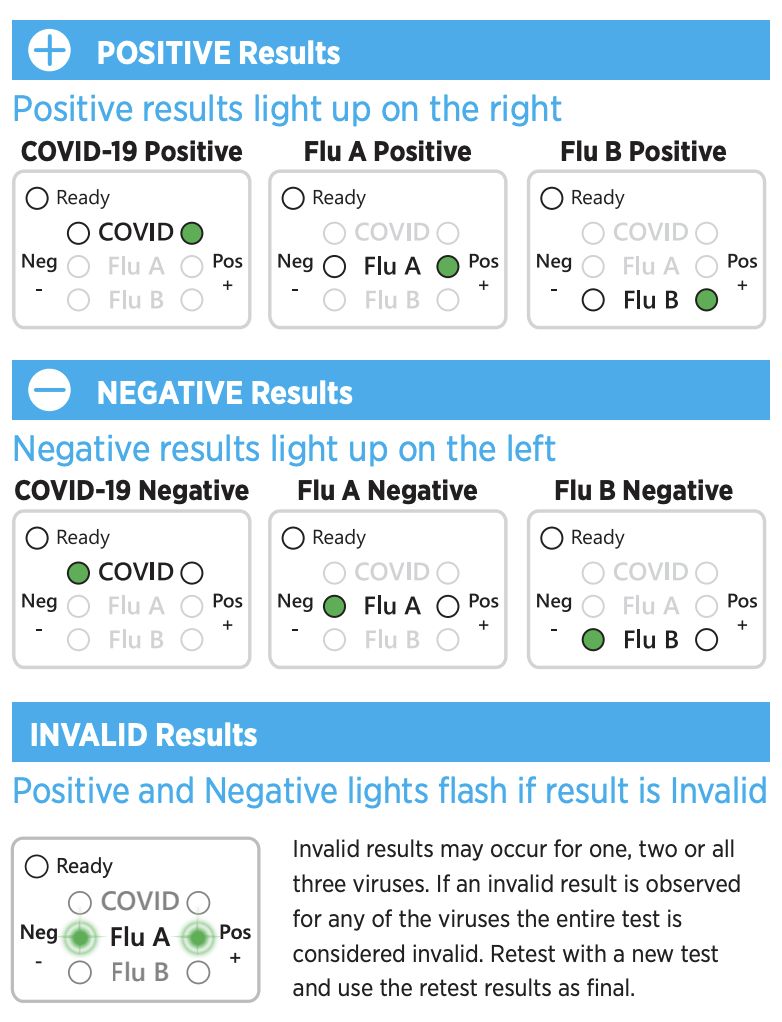Click green Flu A light in Flu A Negative panel
Viewport: 782px width, 1022px height.
point(335,606)
